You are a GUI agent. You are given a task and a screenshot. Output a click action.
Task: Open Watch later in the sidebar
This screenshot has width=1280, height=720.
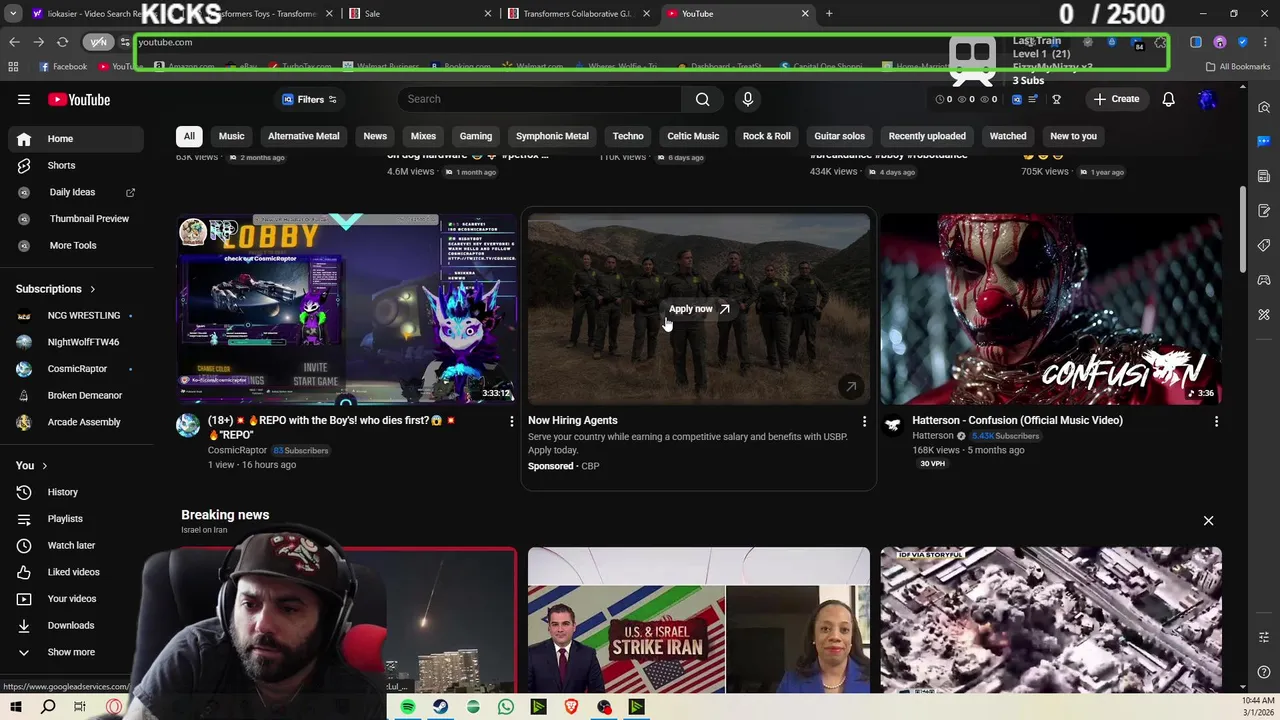coord(78,545)
